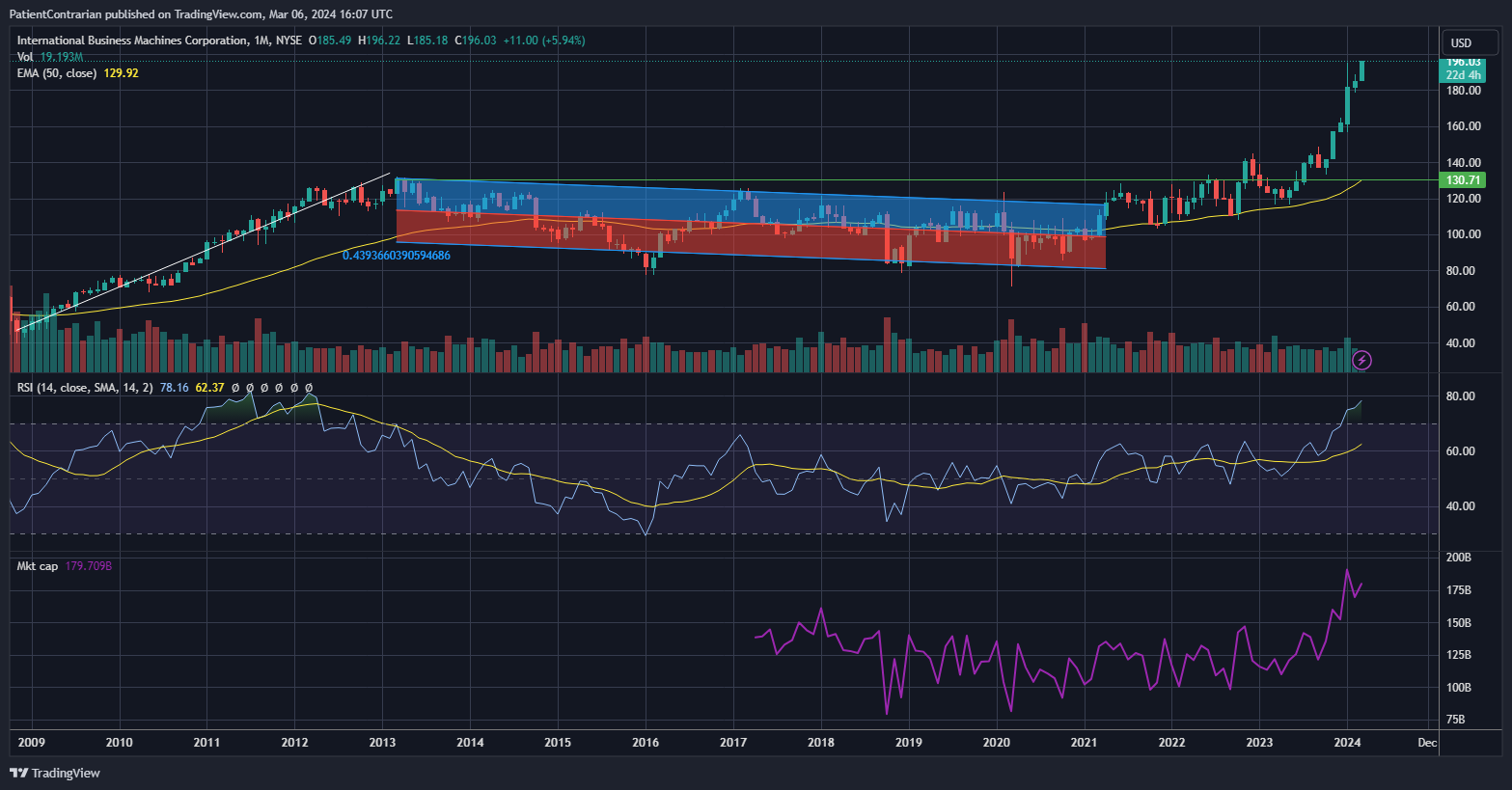Click the 2021 label on time axis
Image resolution: width=1512 pixels, height=790 pixels.
tap(1085, 743)
